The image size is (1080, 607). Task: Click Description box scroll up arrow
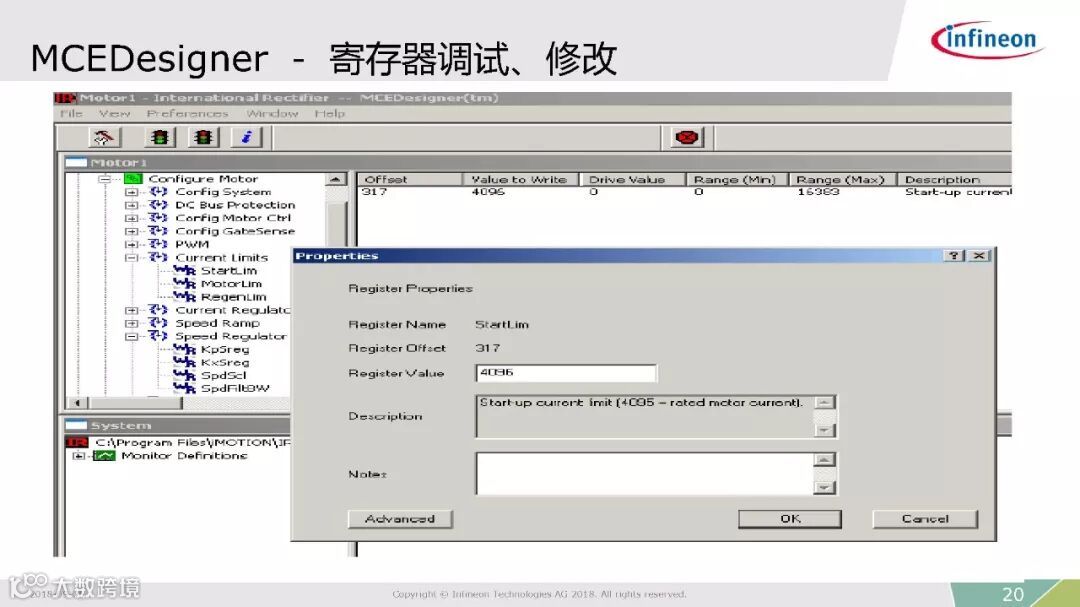(x=824, y=402)
